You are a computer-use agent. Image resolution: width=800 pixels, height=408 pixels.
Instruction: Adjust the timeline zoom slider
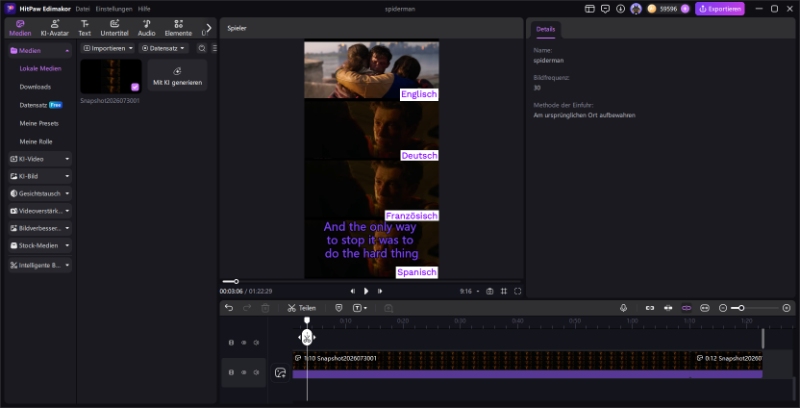754,308
